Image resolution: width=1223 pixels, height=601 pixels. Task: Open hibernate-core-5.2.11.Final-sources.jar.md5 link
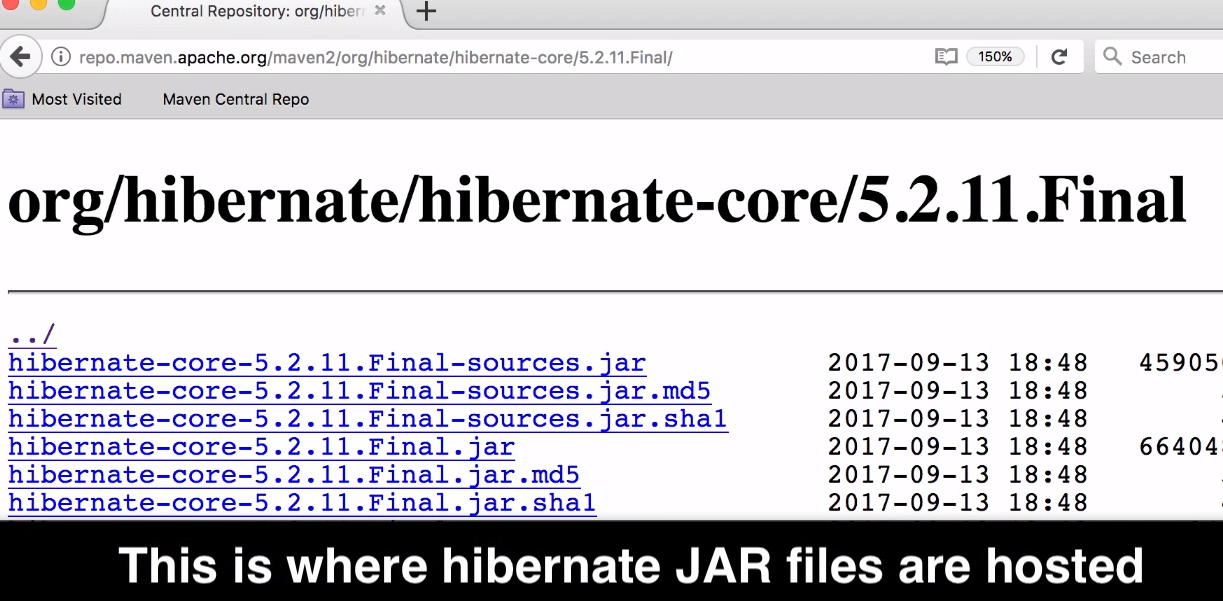pos(359,391)
